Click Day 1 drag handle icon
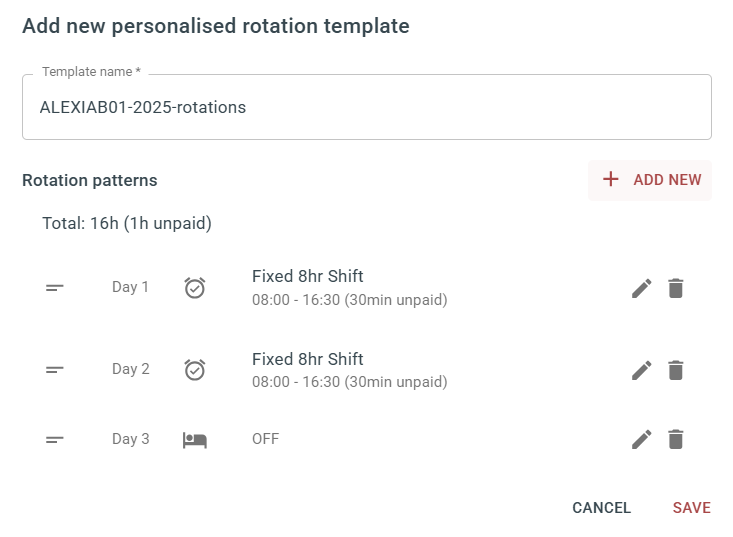 pos(54,287)
